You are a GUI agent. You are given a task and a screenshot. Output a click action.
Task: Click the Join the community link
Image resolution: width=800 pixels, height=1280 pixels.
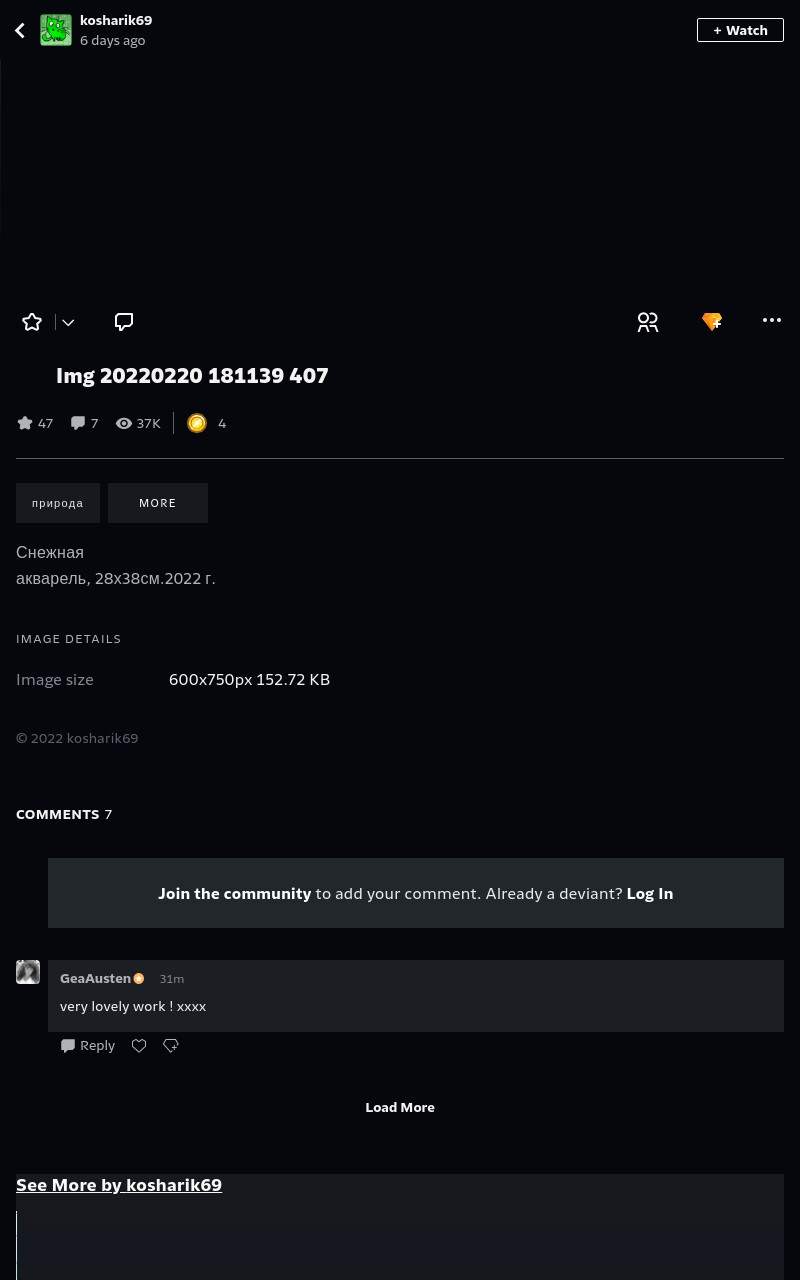tap(235, 893)
